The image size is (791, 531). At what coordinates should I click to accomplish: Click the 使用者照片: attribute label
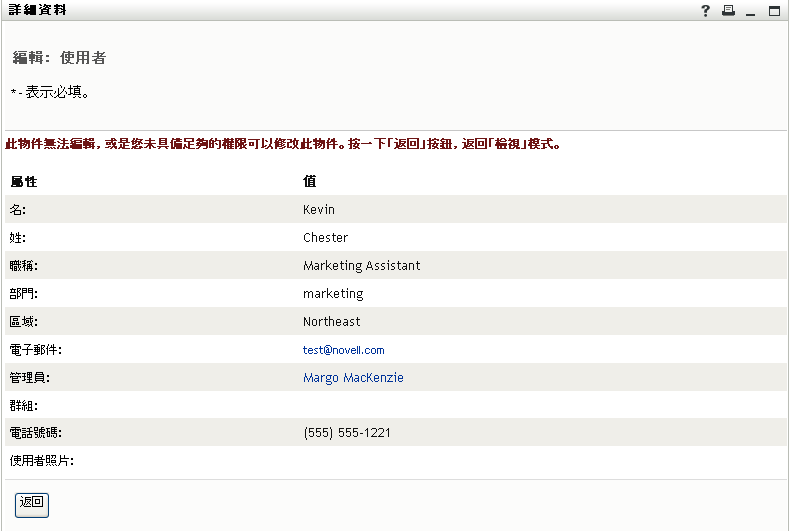(41, 460)
